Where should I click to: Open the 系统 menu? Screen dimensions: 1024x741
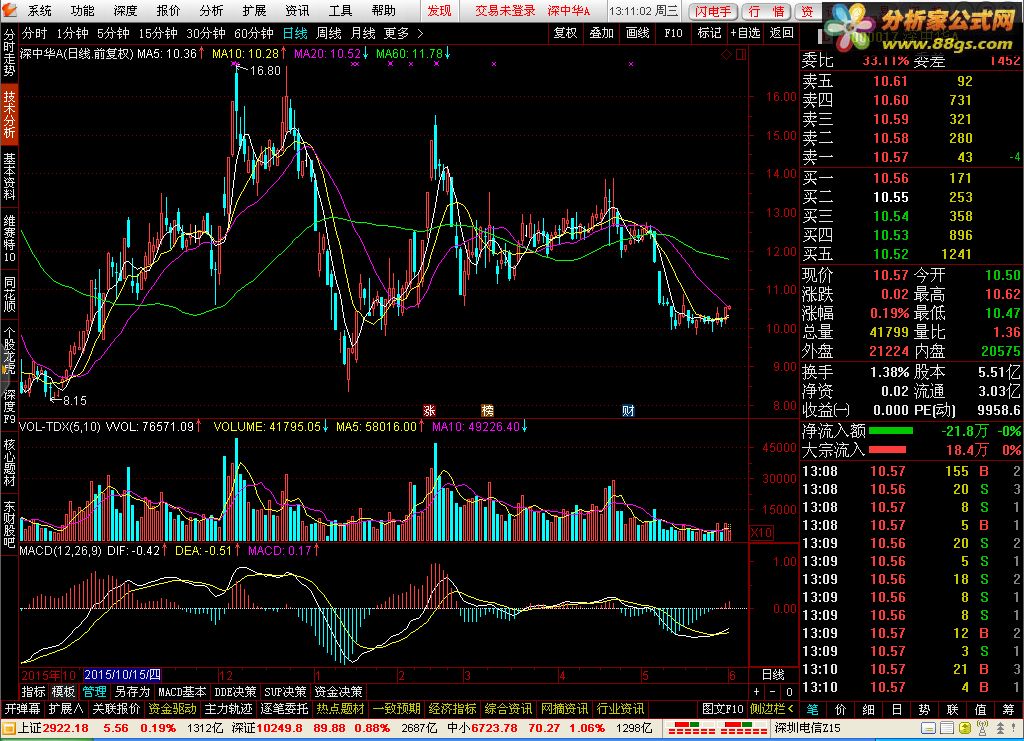(39, 10)
